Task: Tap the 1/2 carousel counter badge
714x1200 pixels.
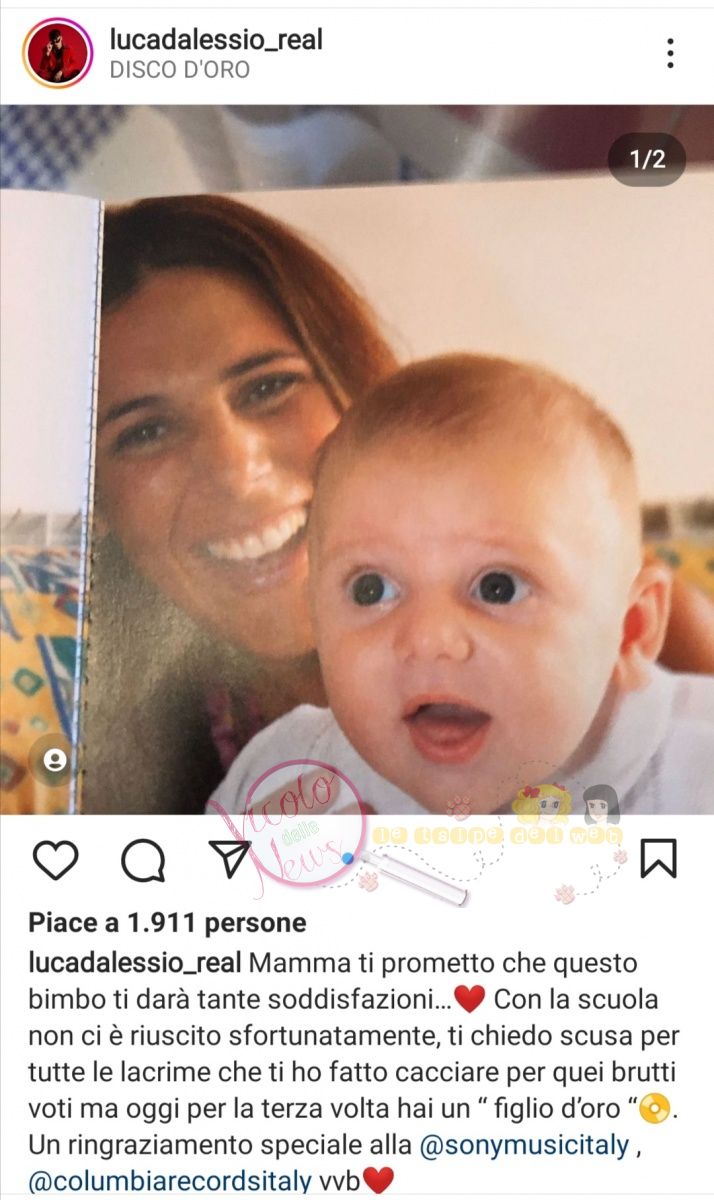Action: (647, 159)
